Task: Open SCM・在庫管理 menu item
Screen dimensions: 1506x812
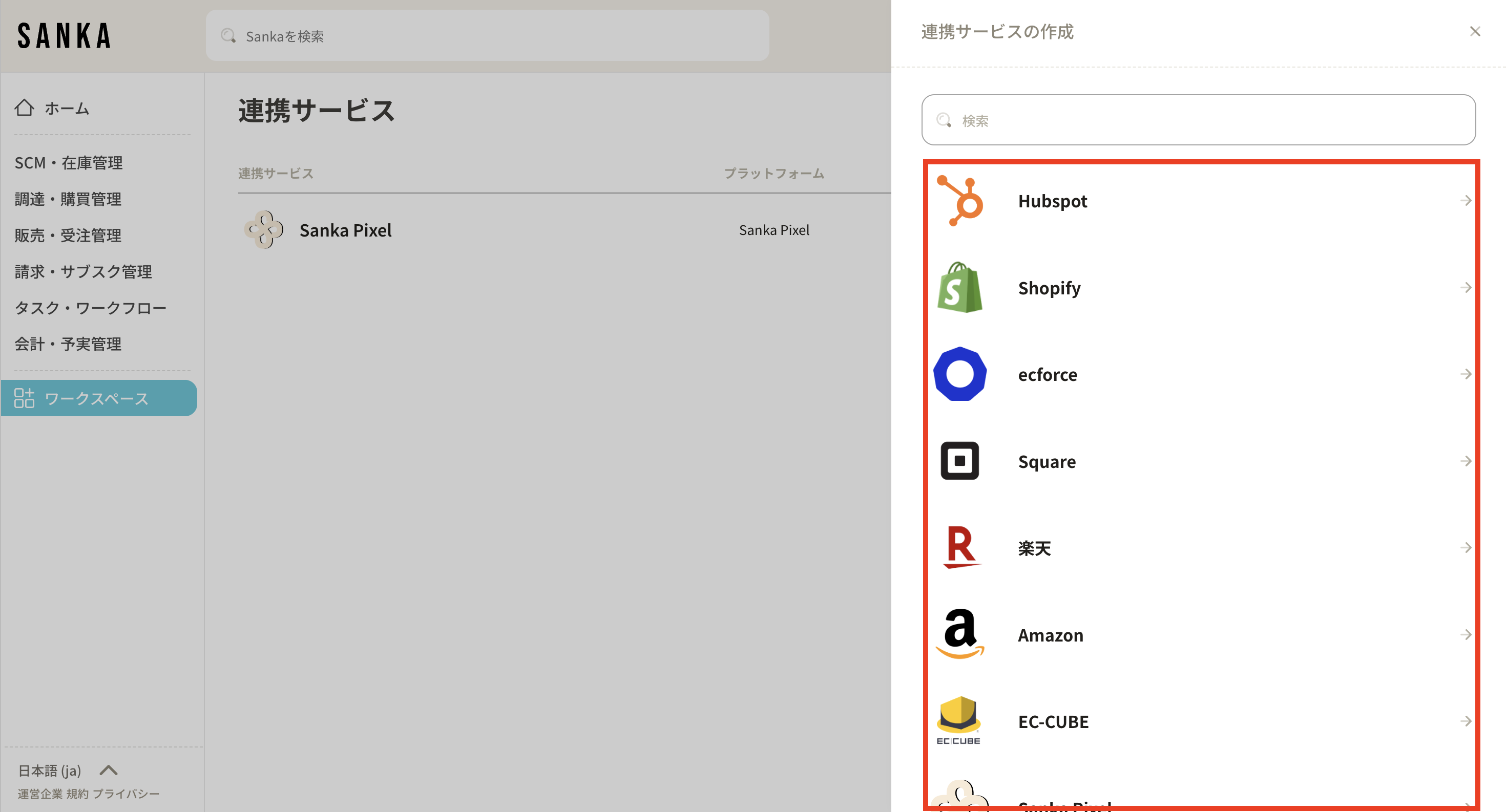Action: coord(69,162)
